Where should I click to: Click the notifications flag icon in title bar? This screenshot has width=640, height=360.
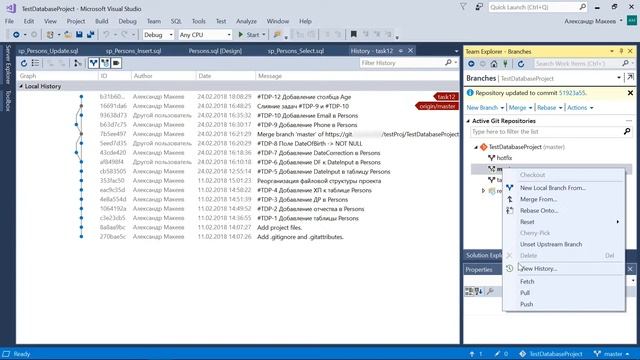pyautogui.click(x=463, y=7)
